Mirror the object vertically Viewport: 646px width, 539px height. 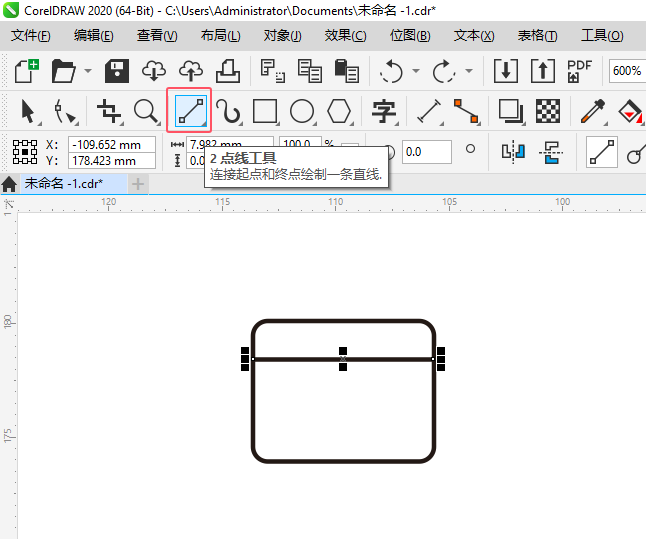(x=551, y=152)
